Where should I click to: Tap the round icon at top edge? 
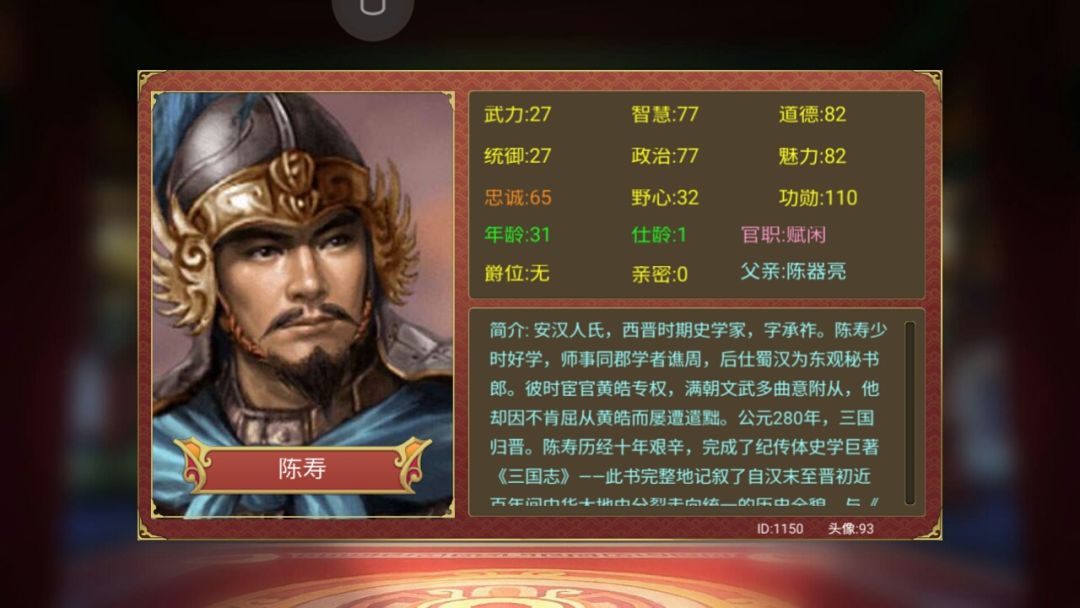[x=373, y=14]
